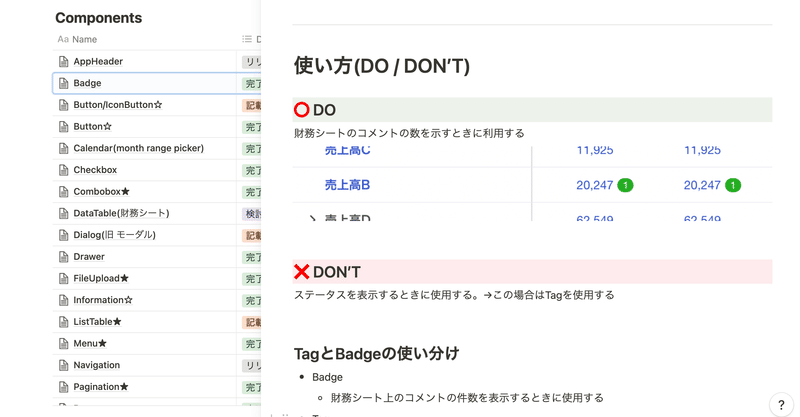
Task: Open the Button/IconButton☆ page
Action: click(117, 105)
